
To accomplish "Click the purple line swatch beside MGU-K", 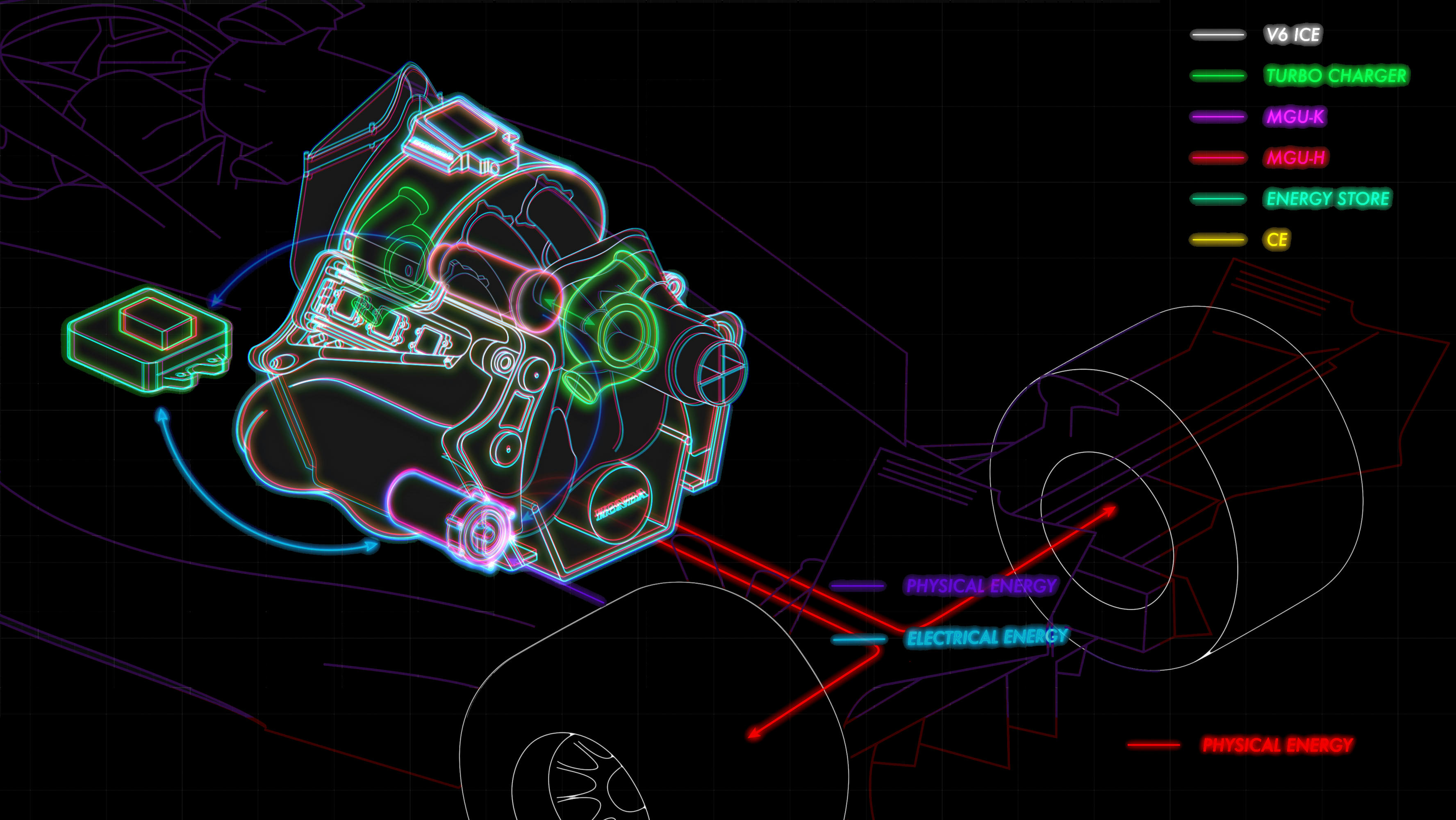I will (x=1217, y=117).
